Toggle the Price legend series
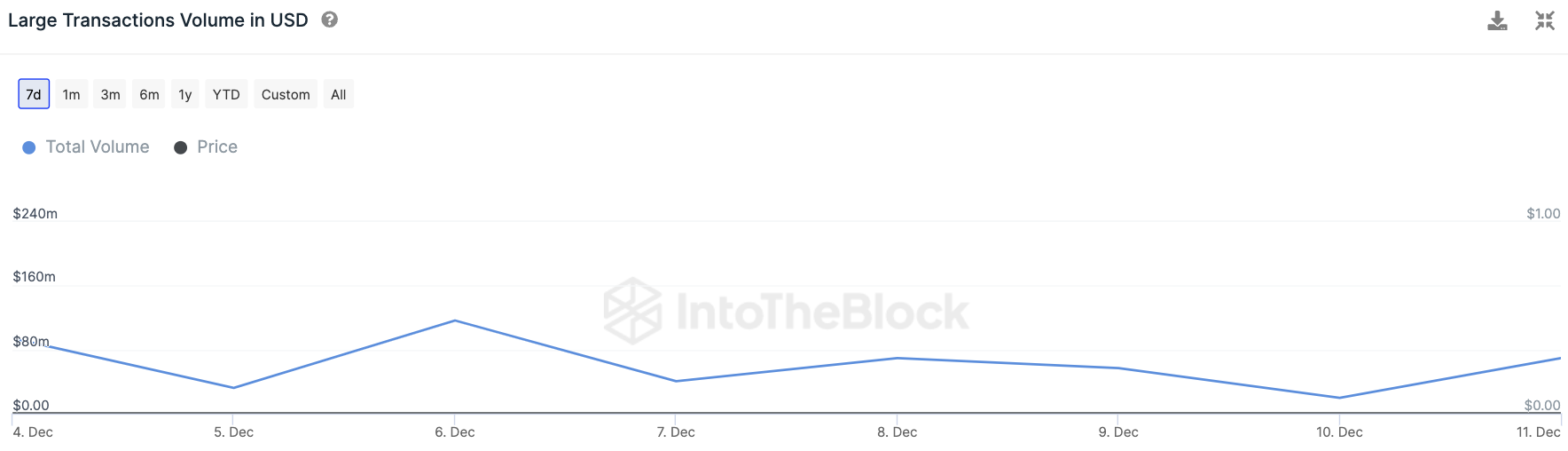 tap(216, 147)
